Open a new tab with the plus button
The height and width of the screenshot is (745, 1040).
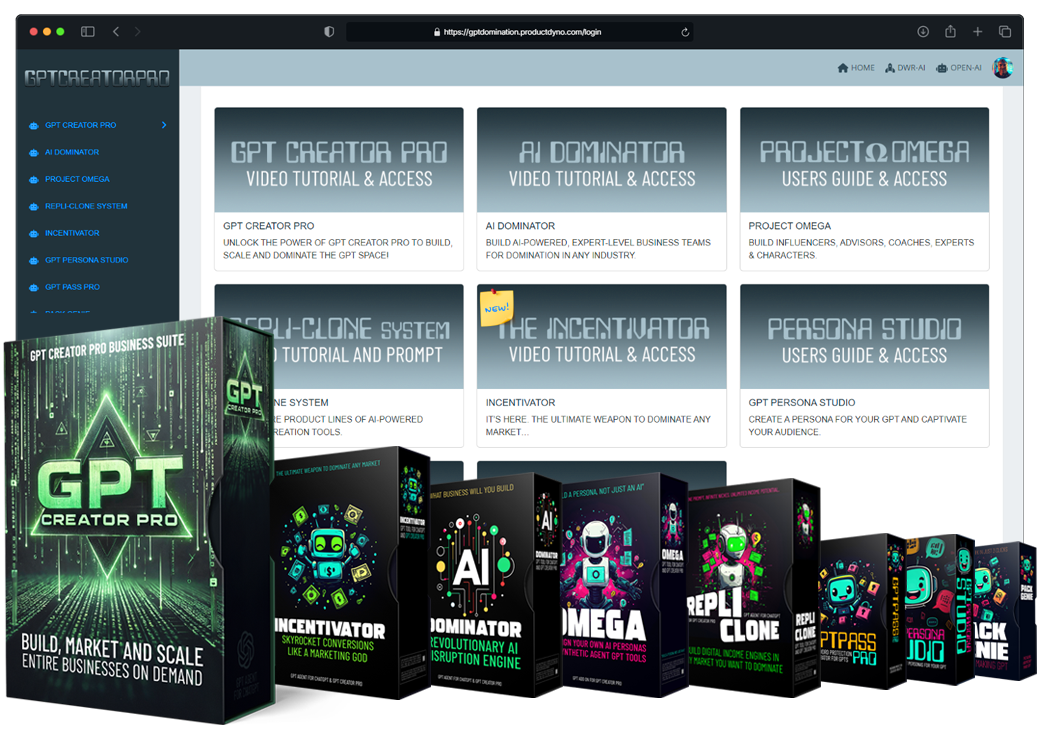978,31
